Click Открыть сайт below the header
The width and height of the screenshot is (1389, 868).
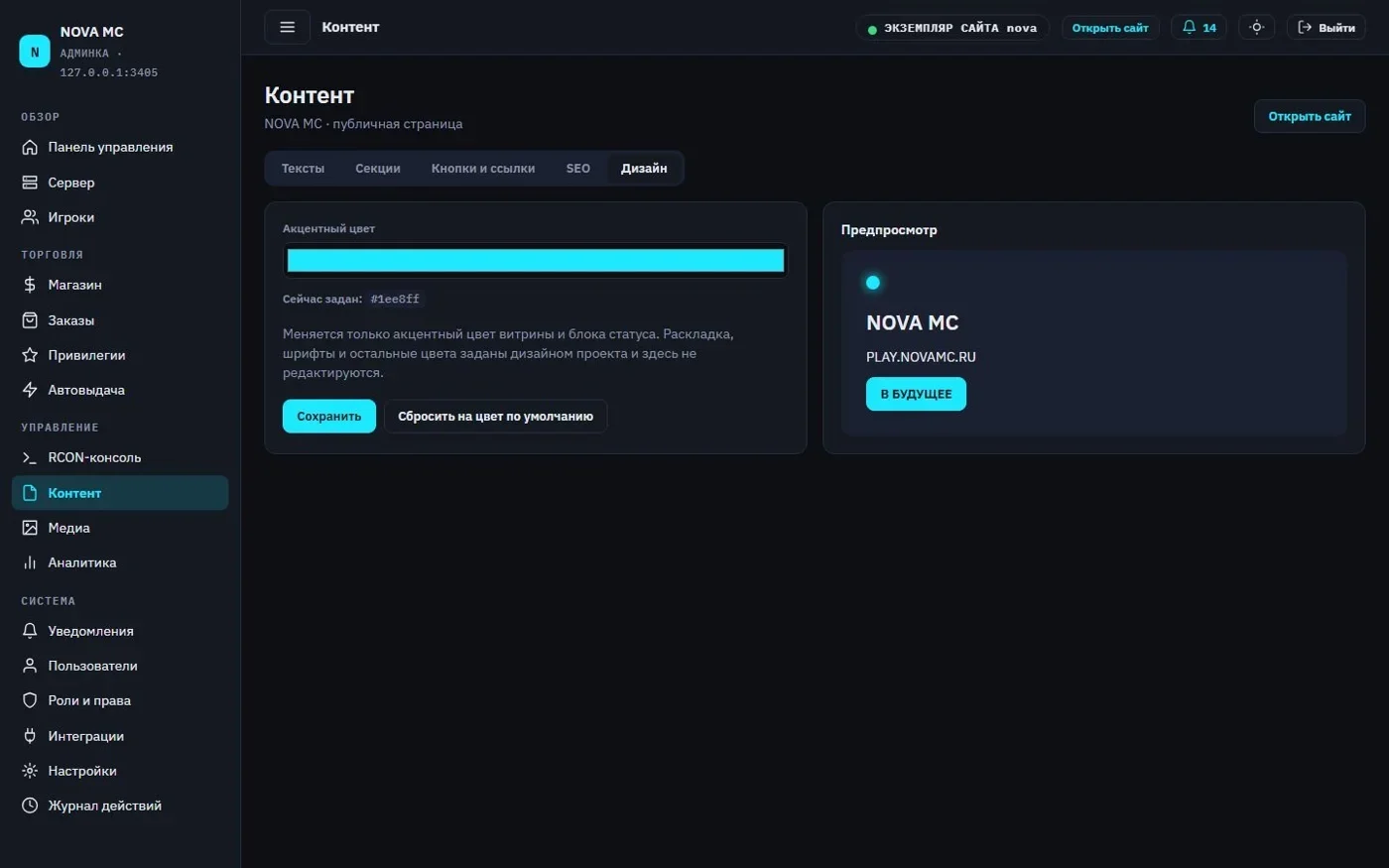pyautogui.click(x=1310, y=116)
